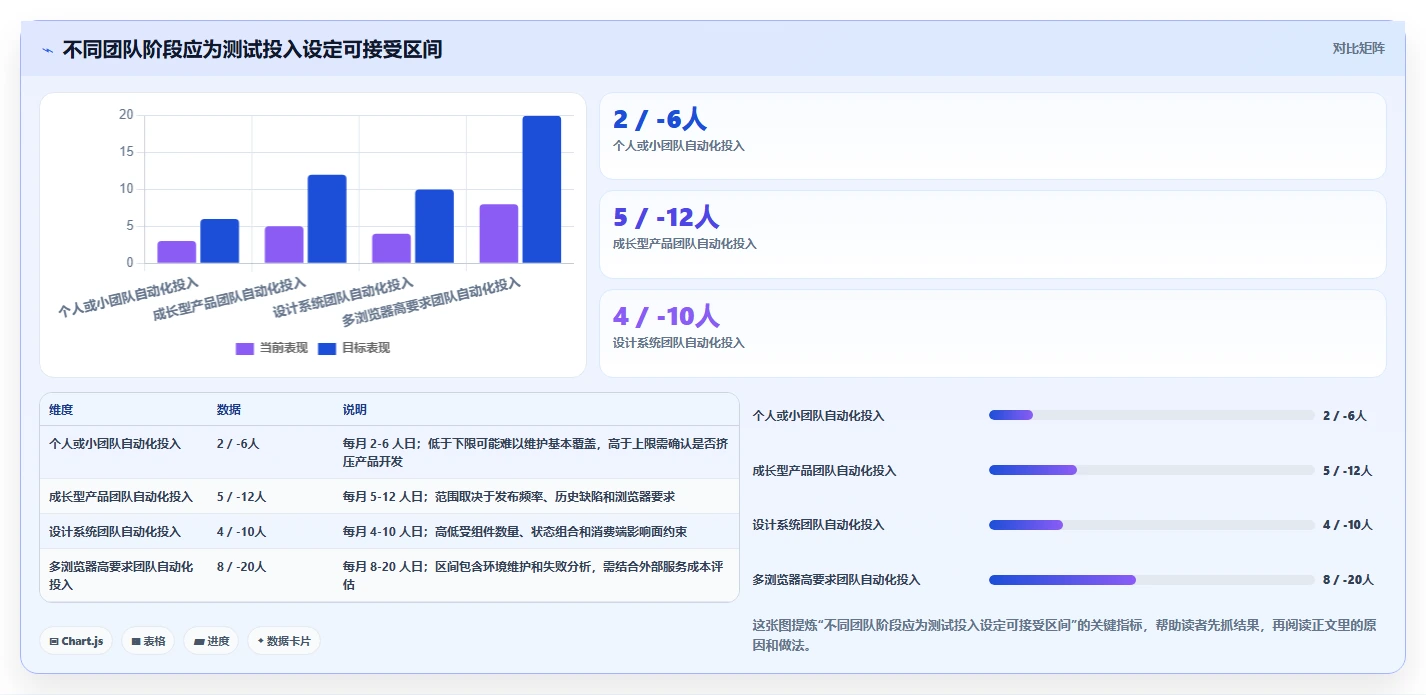Click table value 4 / -10人
The width and height of the screenshot is (1426, 695).
(x=241, y=531)
